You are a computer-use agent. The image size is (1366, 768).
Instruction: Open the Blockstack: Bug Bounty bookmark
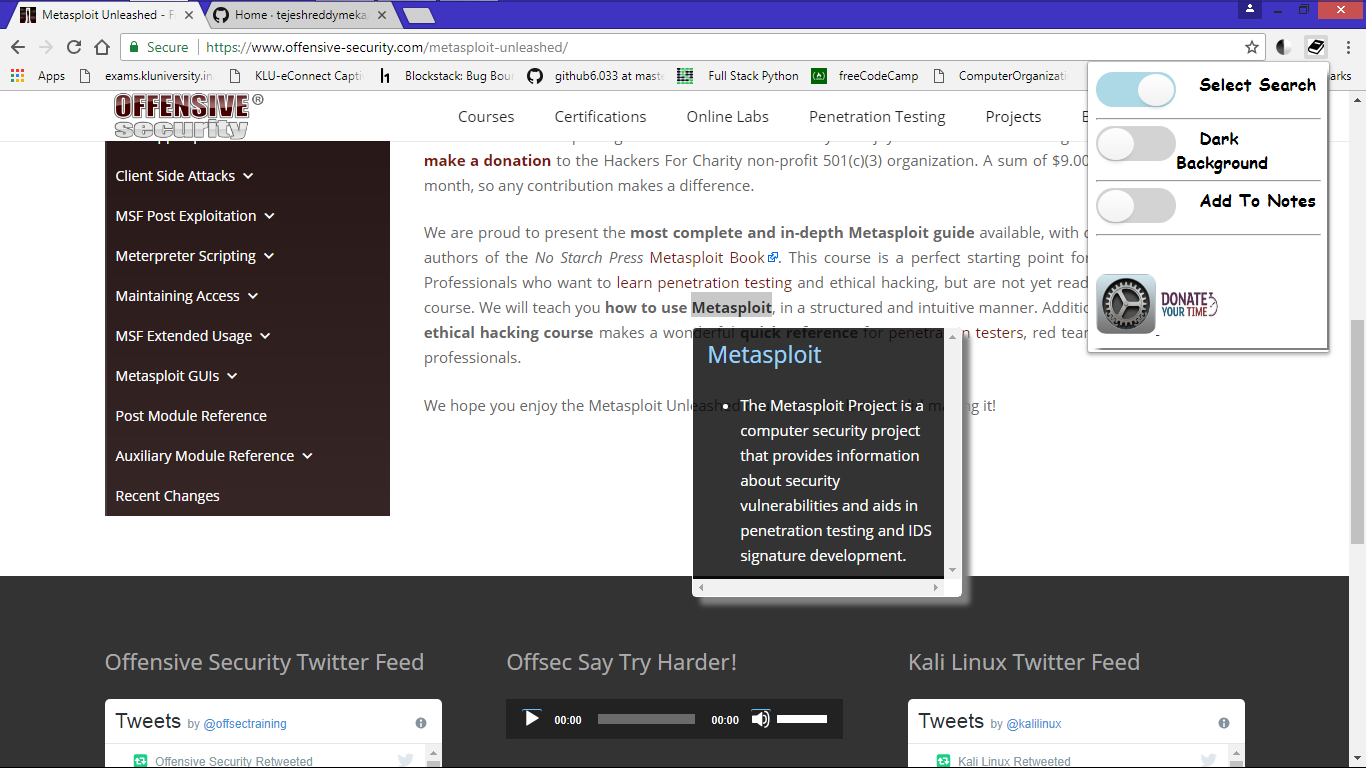445,76
